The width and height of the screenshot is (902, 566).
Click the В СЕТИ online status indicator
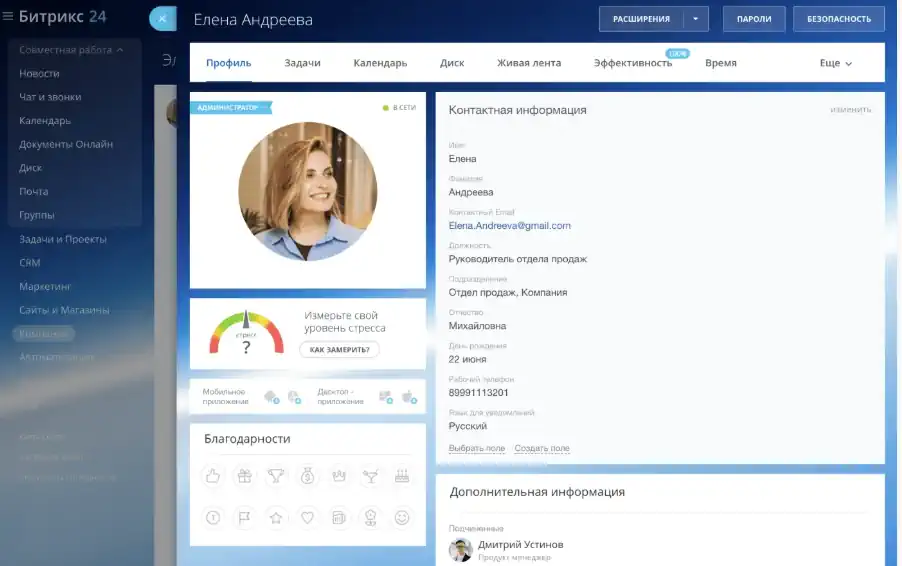click(x=399, y=108)
